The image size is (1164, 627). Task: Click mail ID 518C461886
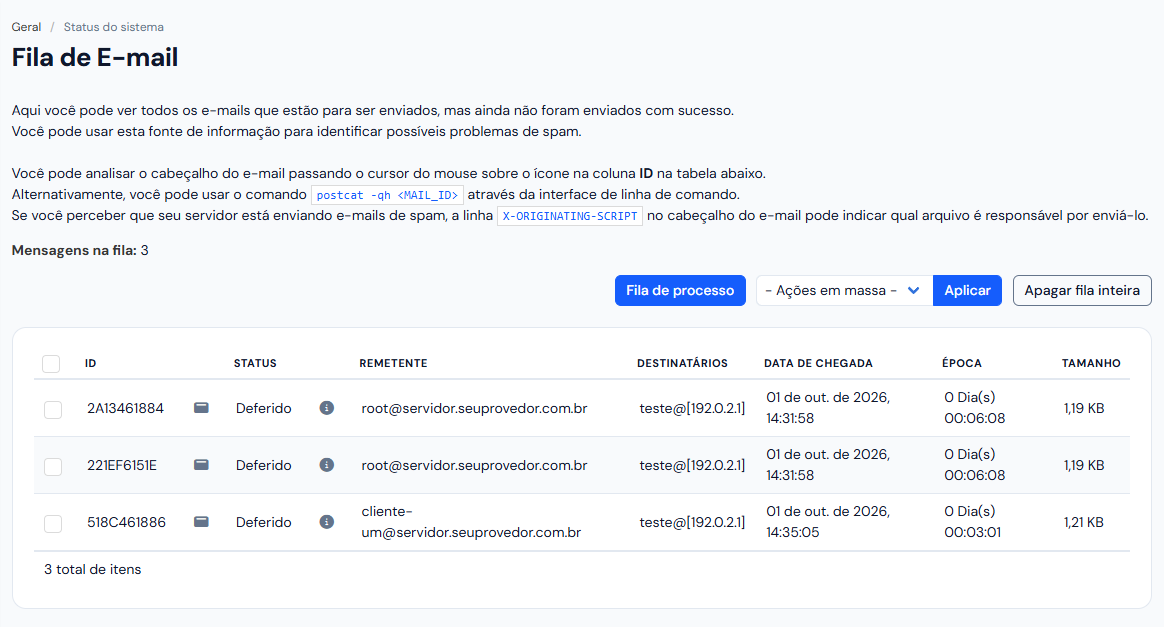(126, 522)
